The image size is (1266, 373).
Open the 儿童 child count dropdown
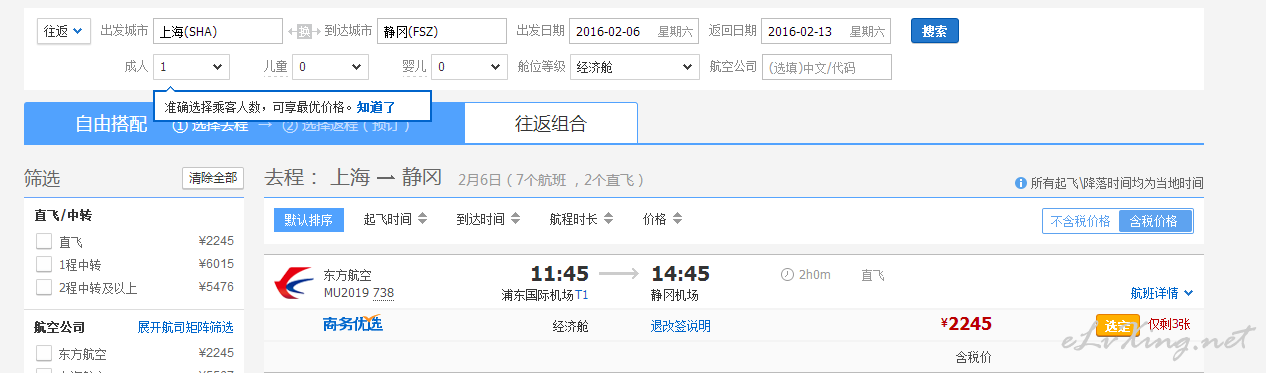331,67
